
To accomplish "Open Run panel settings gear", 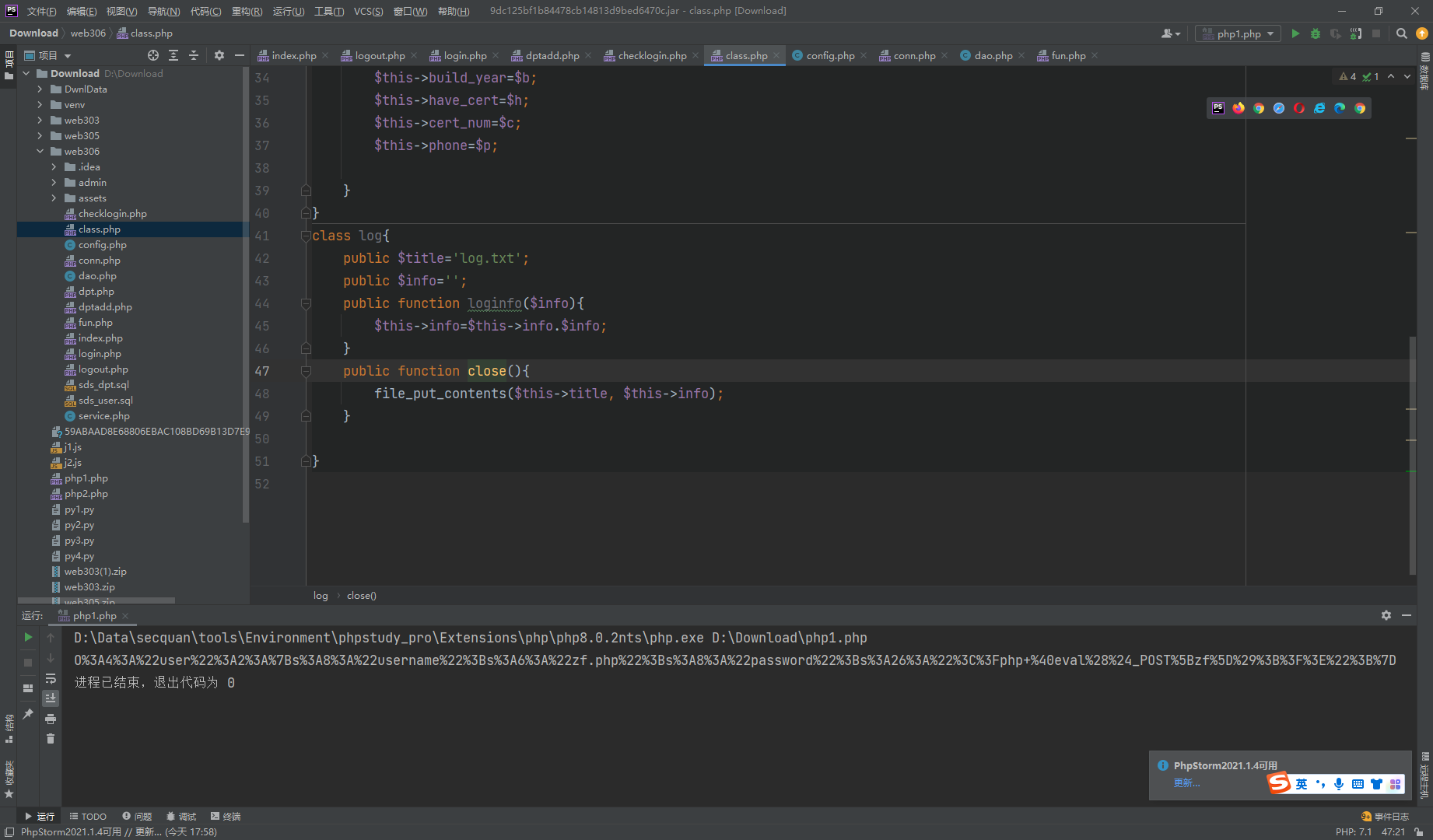I will [1386, 615].
